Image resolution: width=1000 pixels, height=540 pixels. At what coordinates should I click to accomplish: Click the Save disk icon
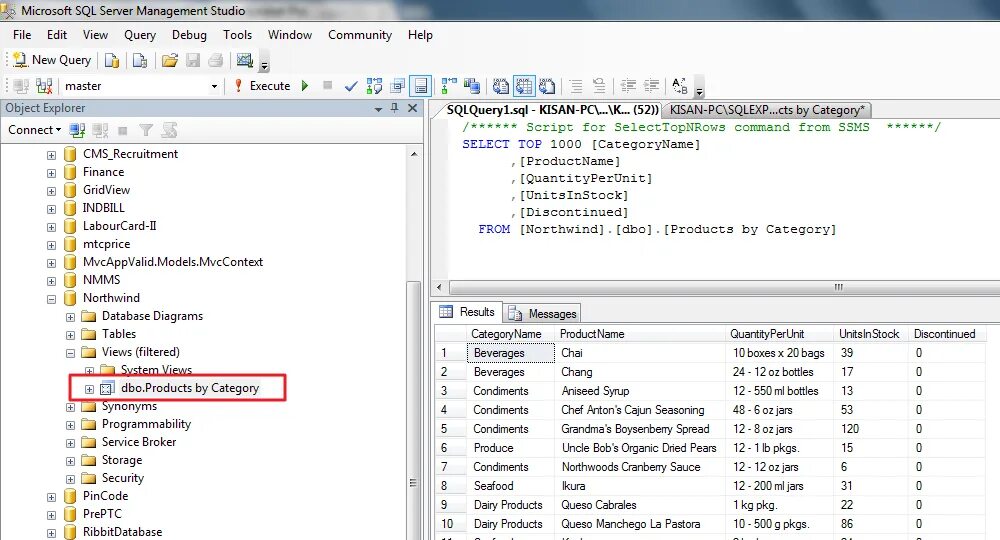point(193,61)
